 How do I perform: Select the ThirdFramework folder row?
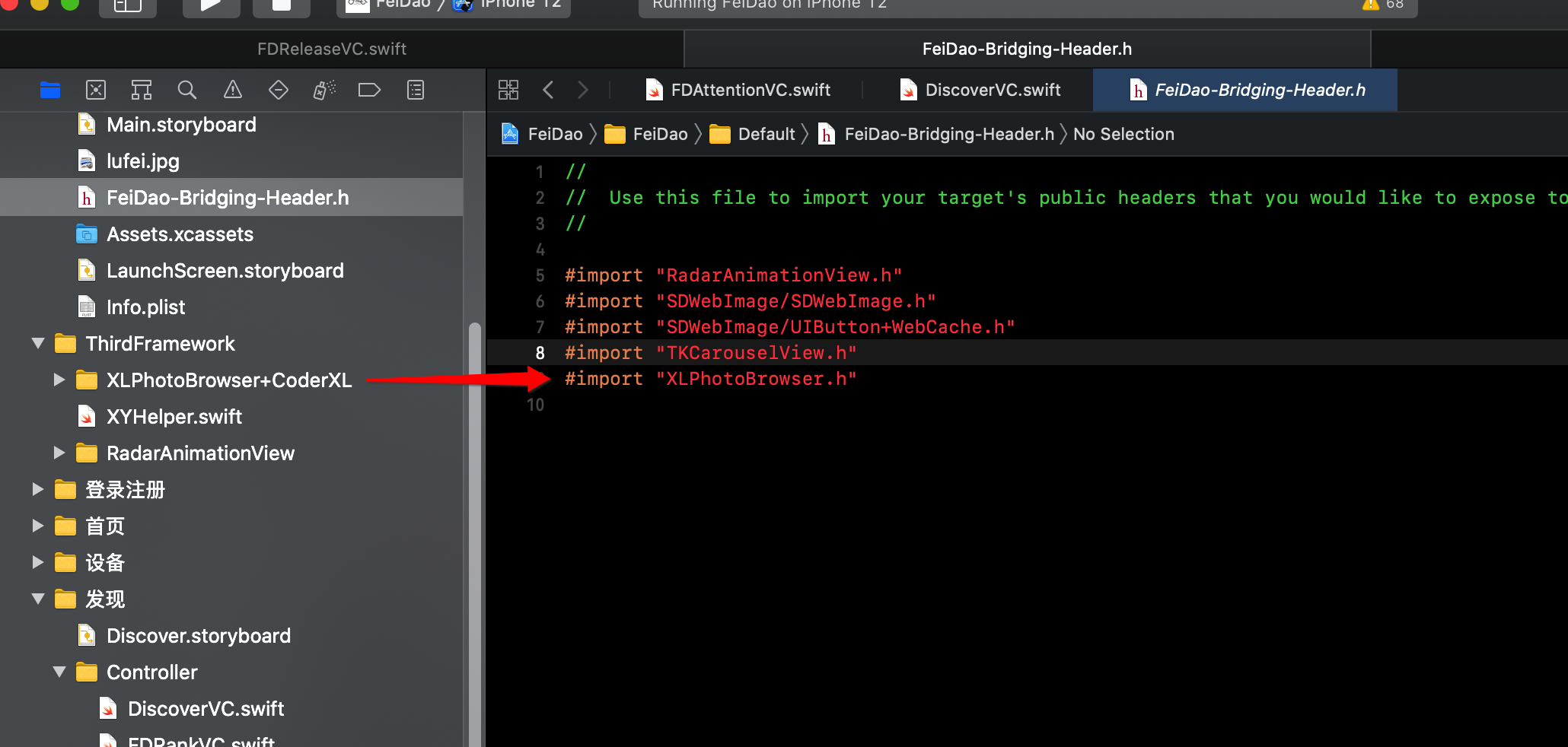231,344
